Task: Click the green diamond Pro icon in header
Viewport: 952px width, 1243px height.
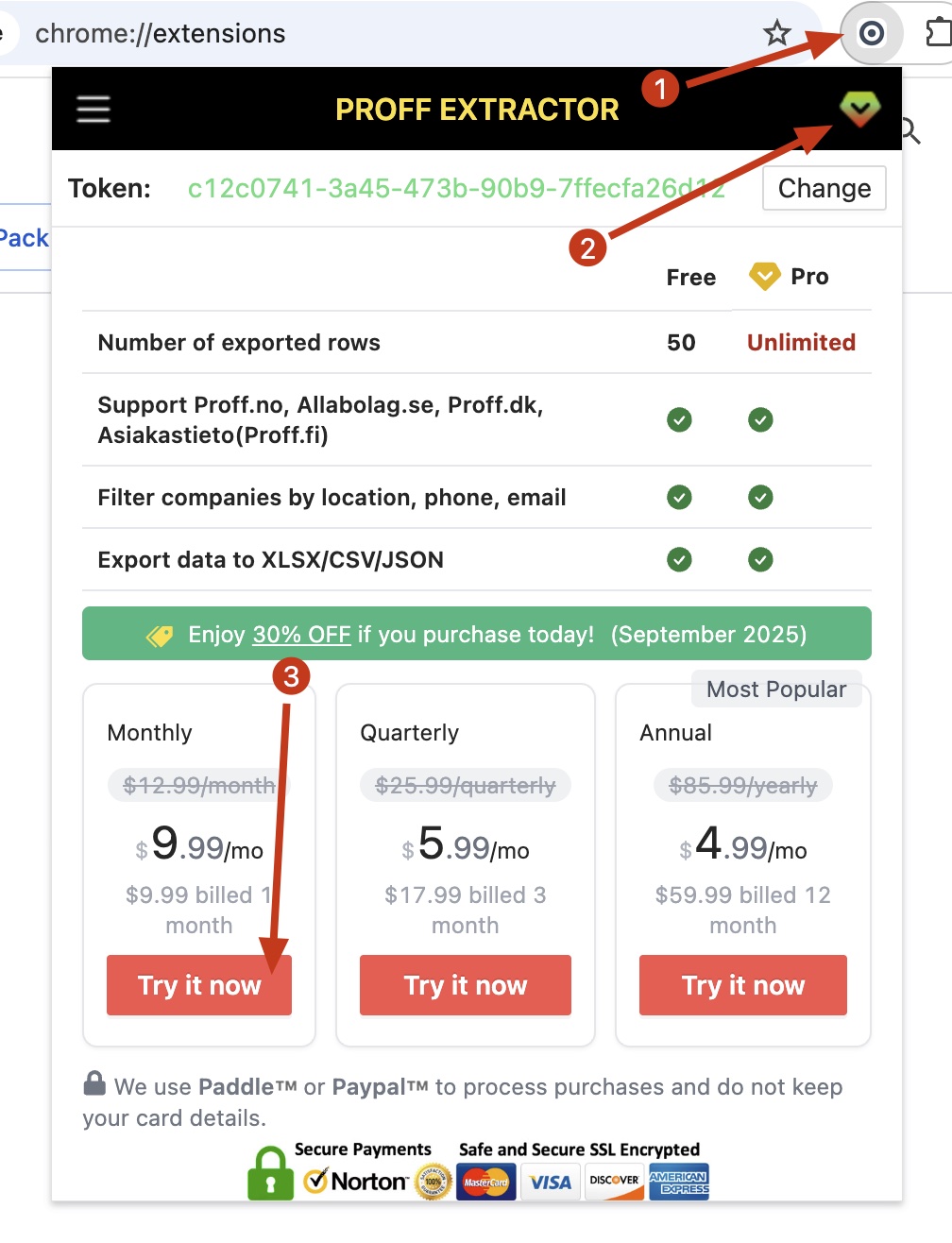Action: click(859, 110)
